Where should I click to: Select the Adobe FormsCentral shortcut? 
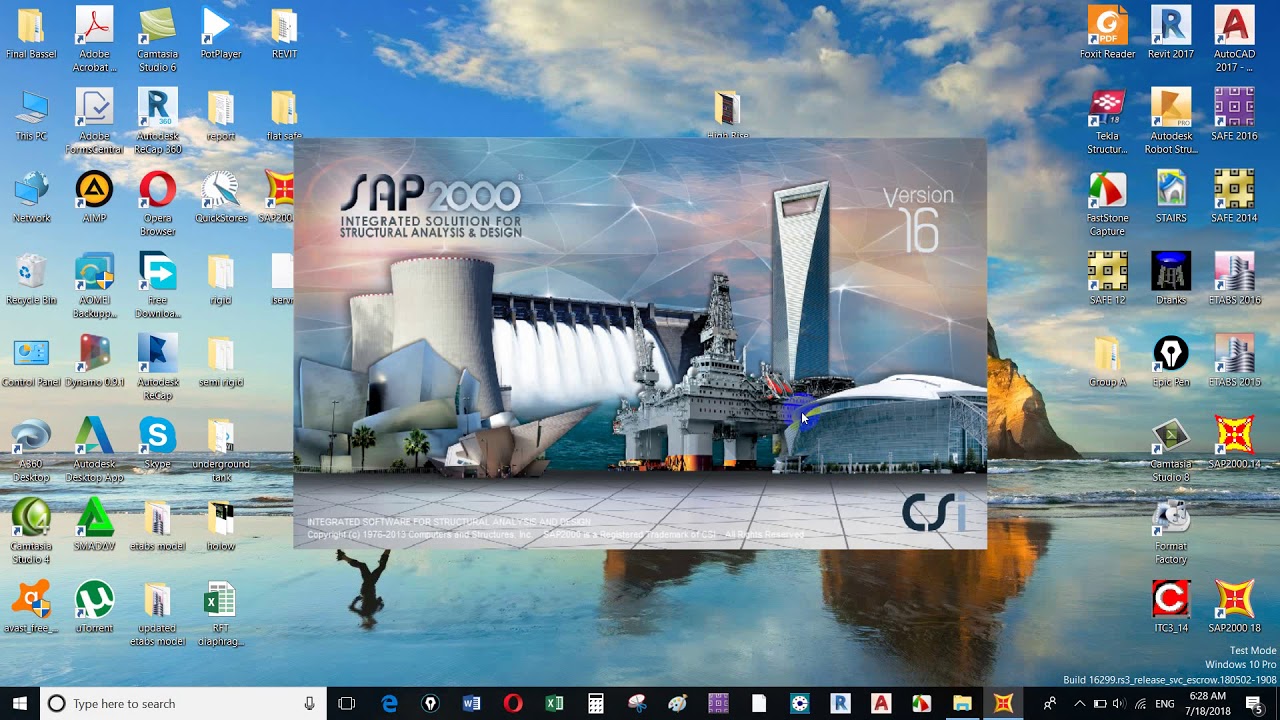94,121
